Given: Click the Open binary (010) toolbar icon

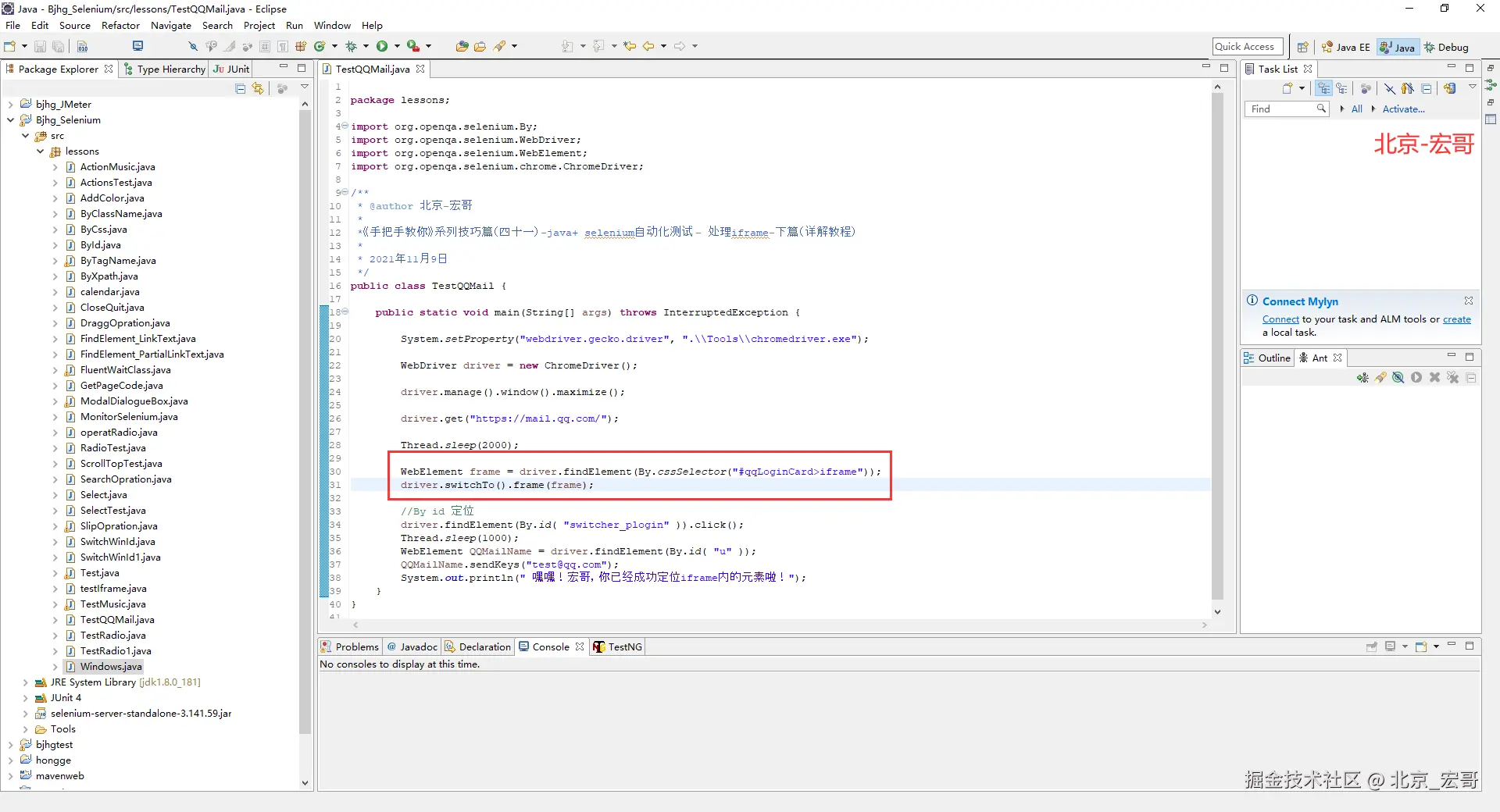Looking at the screenshot, I should (x=82, y=47).
